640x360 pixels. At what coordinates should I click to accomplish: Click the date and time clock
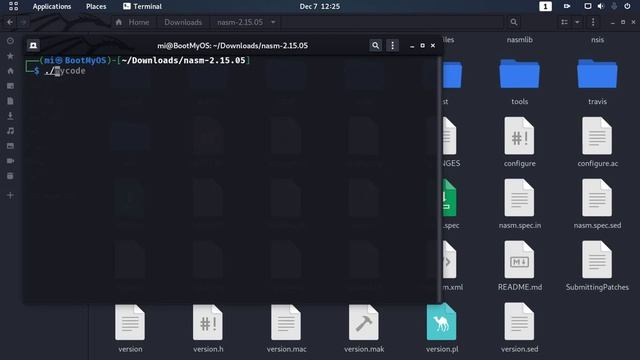coord(320,7)
